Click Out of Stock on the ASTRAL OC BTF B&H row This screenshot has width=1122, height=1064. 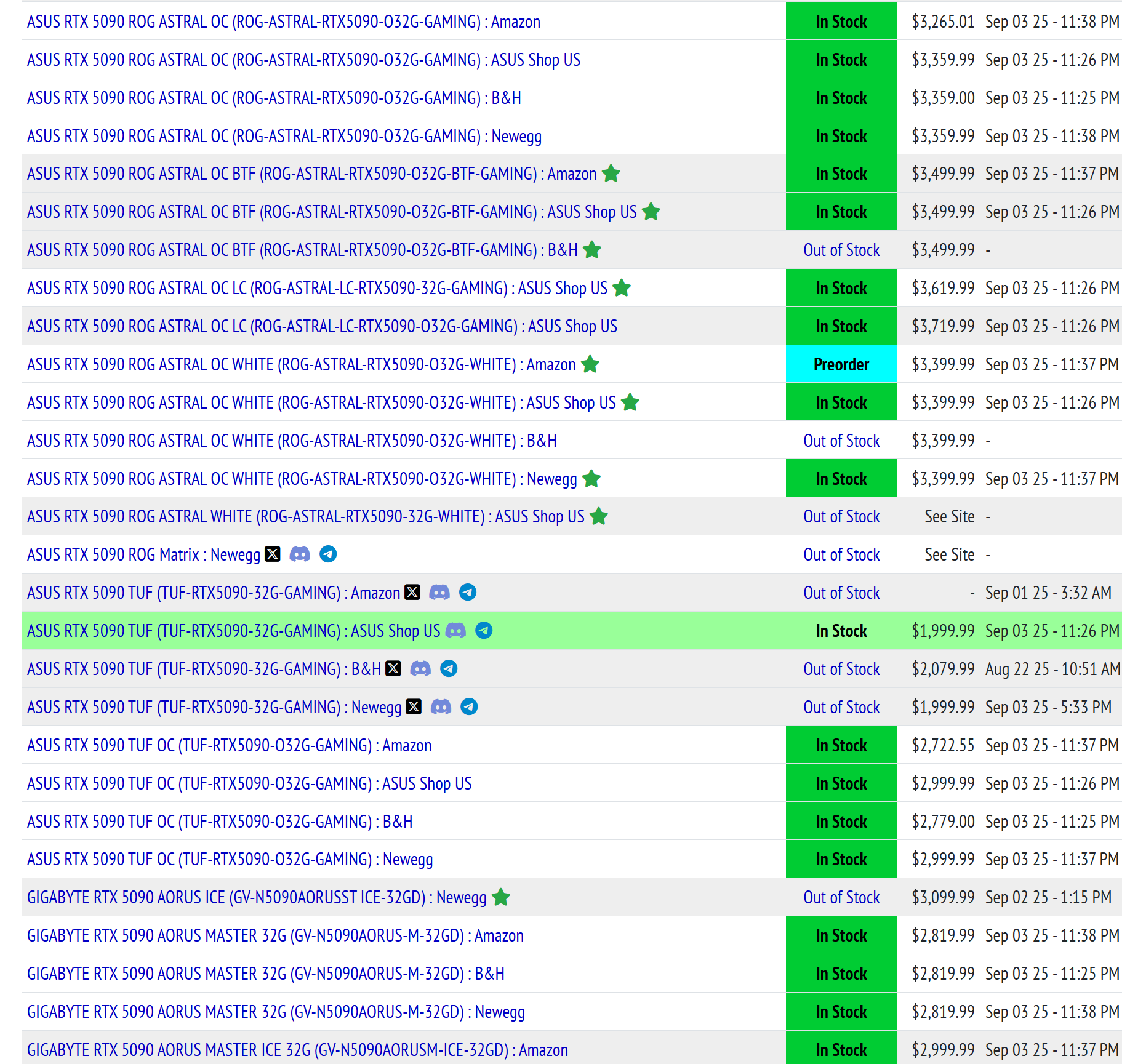[841, 250]
